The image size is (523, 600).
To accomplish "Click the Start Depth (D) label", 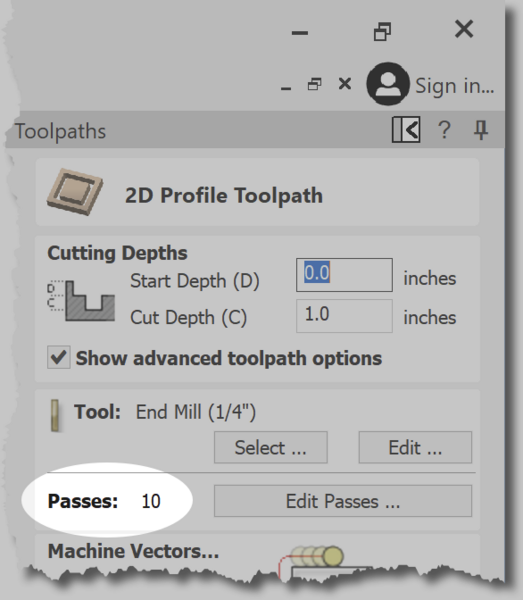I will [x=195, y=281].
